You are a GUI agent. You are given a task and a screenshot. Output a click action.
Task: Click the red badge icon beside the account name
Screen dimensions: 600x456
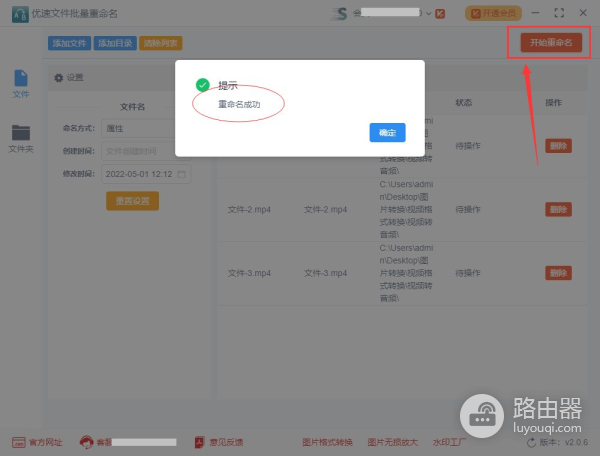[x=440, y=14]
